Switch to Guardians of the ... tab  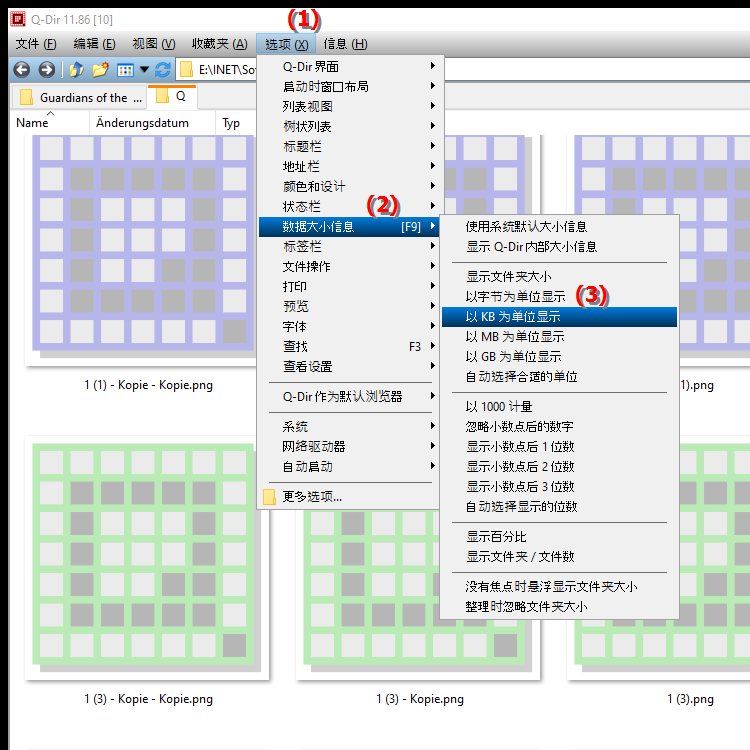click(79, 97)
